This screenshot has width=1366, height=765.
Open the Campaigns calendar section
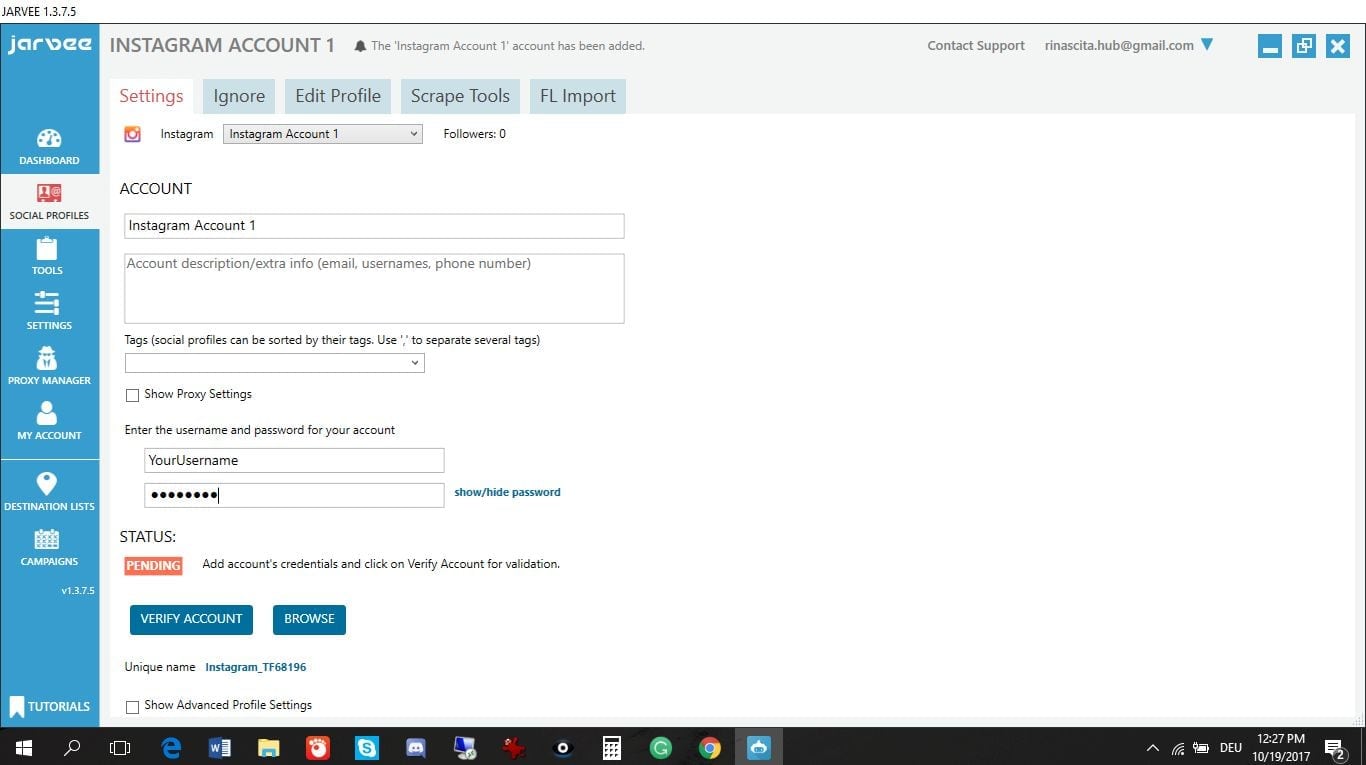point(49,547)
